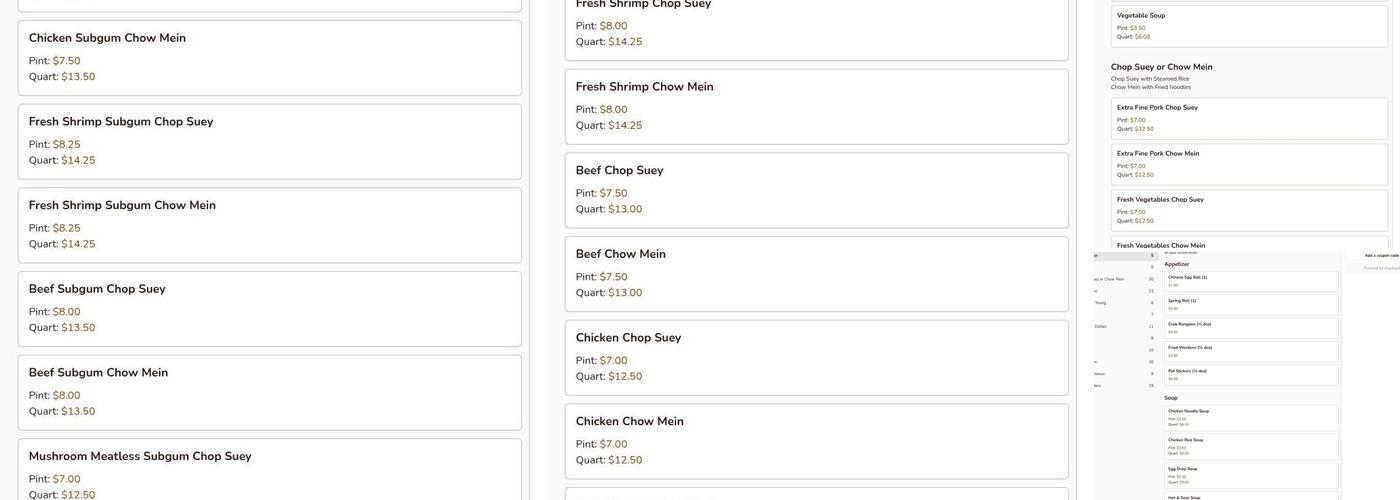Select Extra Fine Pork Chow Mein preview item
The height and width of the screenshot is (500, 1400).
click(1249, 164)
